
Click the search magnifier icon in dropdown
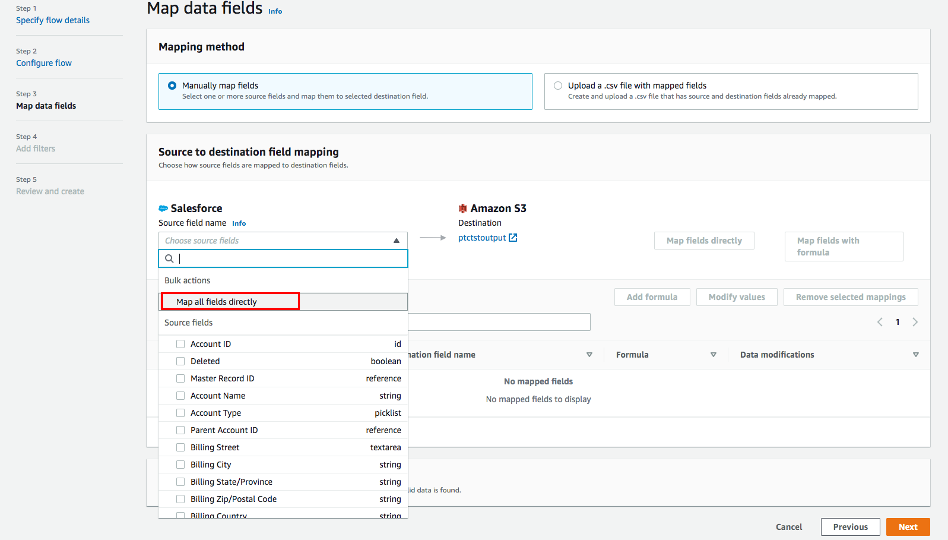pos(170,259)
